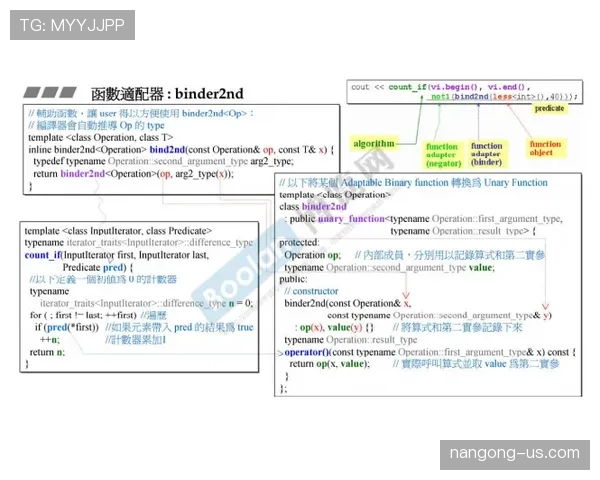600x480 pixels.
Task: Click the slide title '函數適配器 : binder2nd'
Action: pyautogui.click(x=167, y=94)
